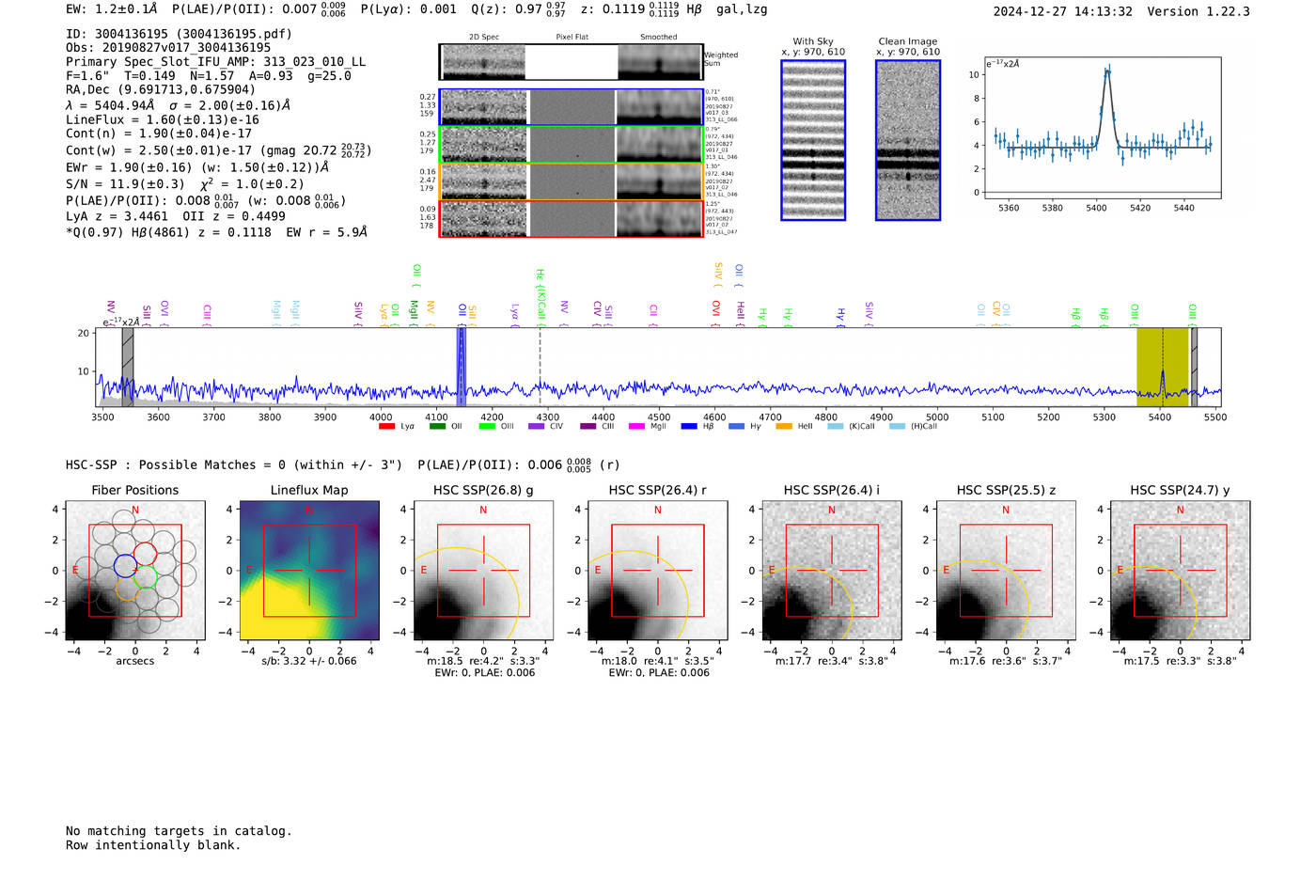Screen dimensions: 1316x896
Task: Click the m:17.5 re:3.3" s:3.8" caption
Action: (1180, 661)
